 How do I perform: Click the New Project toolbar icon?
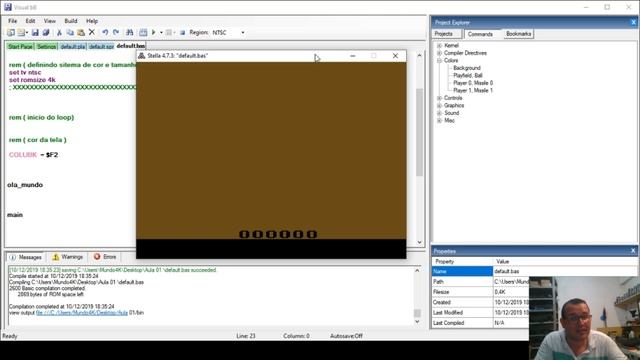pyautogui.click(x=11, y=32)
